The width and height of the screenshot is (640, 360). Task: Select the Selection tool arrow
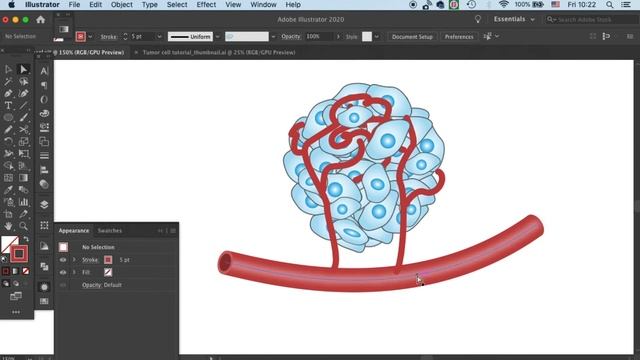pyautogui.click(x=8, y=70)
